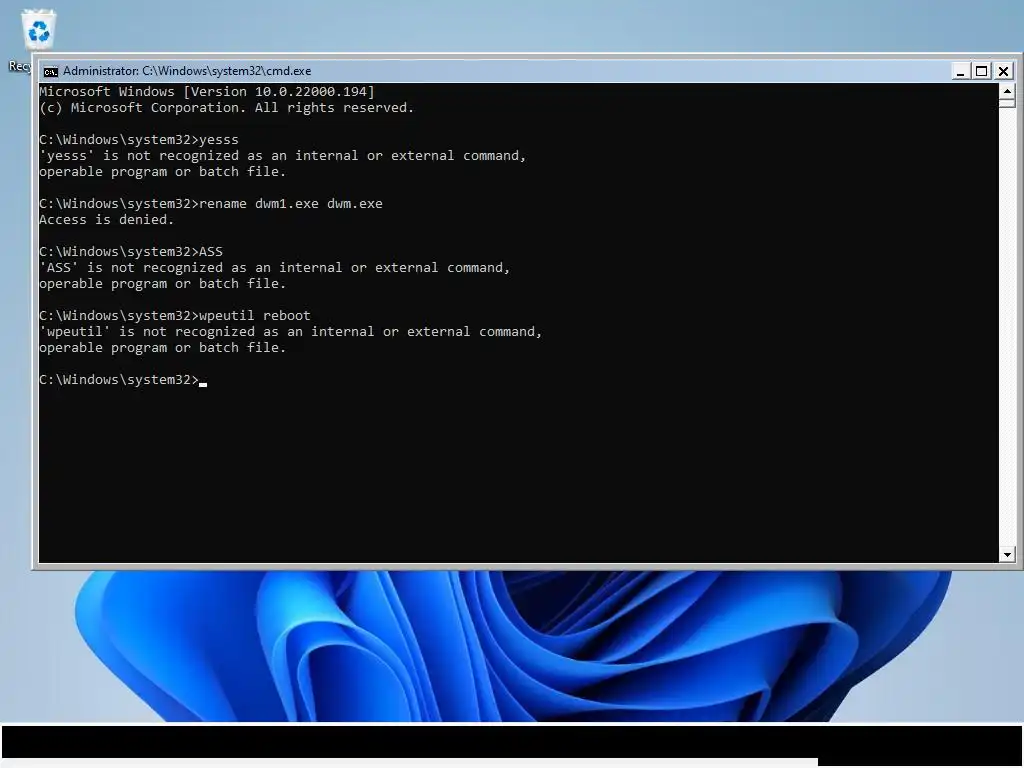Click the last empty prompt with blinking cursor
Viewport: 1024px width, 768px height.
(x=123, y=379)
